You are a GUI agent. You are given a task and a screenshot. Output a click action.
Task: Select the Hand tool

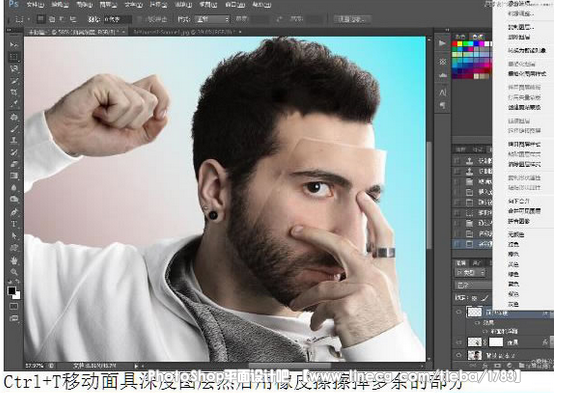(x=14, y=260)
